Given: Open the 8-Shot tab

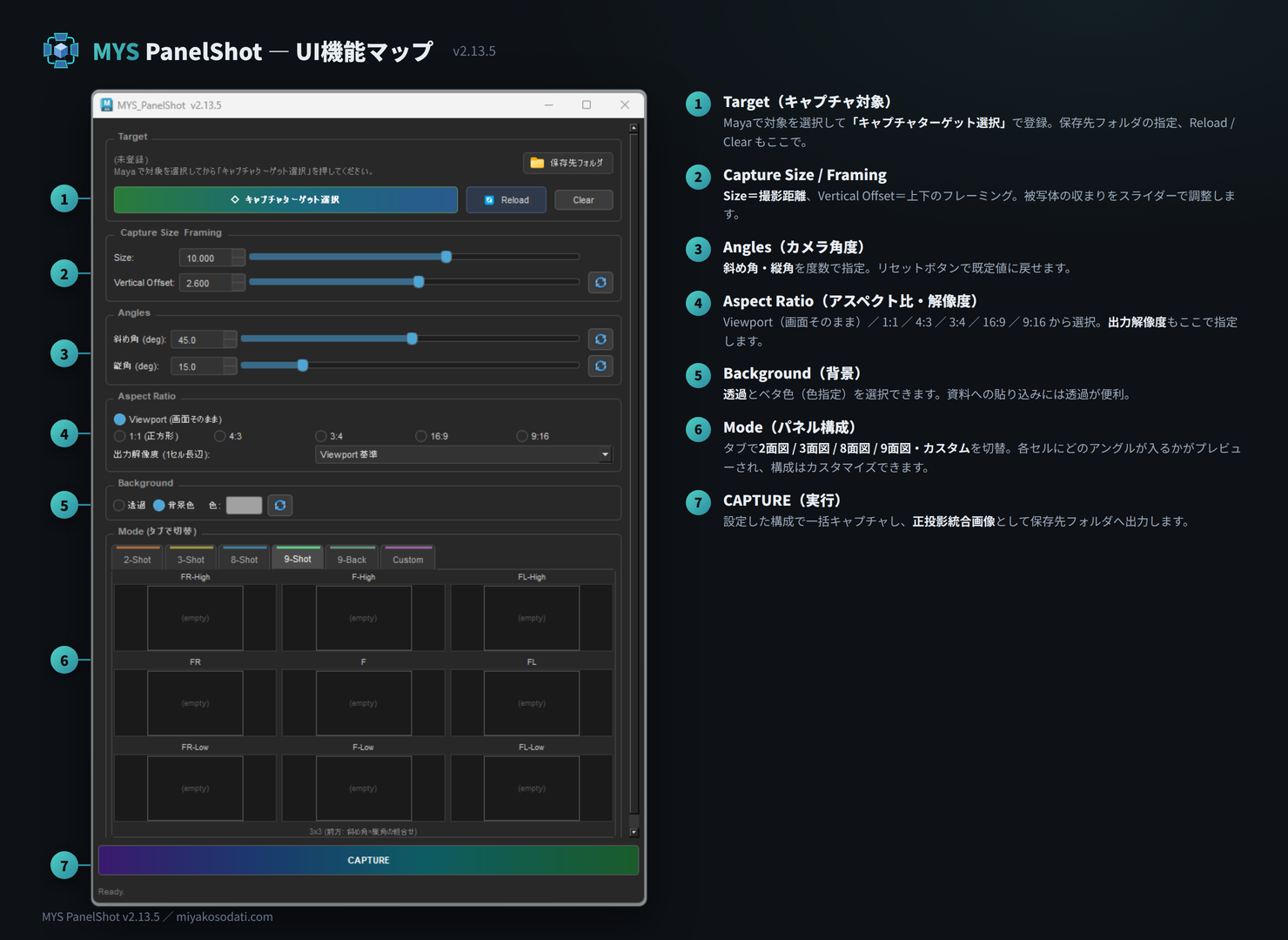Looking at the screenshot, I should tap(245, 559).
